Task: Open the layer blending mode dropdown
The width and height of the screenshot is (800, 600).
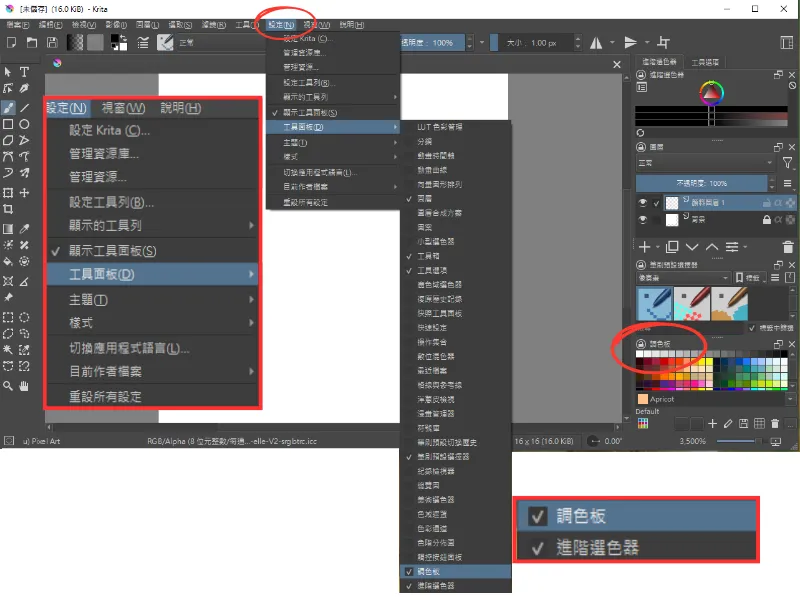Action: [705, 162]
